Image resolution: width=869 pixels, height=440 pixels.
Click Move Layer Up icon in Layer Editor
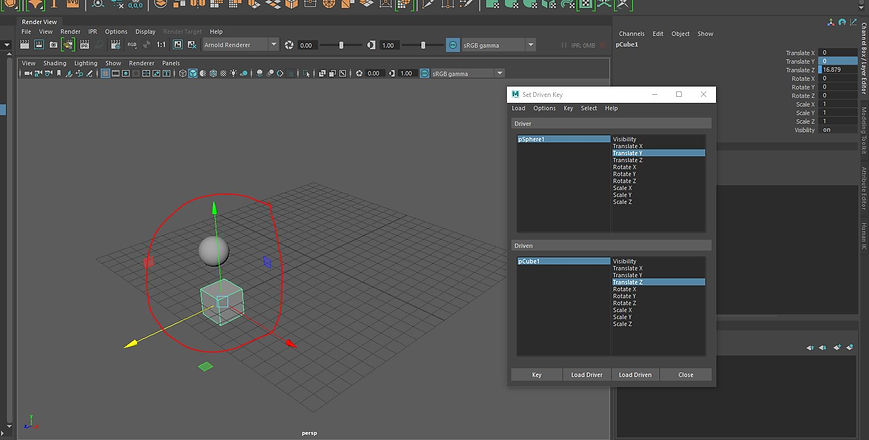pos(810,347)
